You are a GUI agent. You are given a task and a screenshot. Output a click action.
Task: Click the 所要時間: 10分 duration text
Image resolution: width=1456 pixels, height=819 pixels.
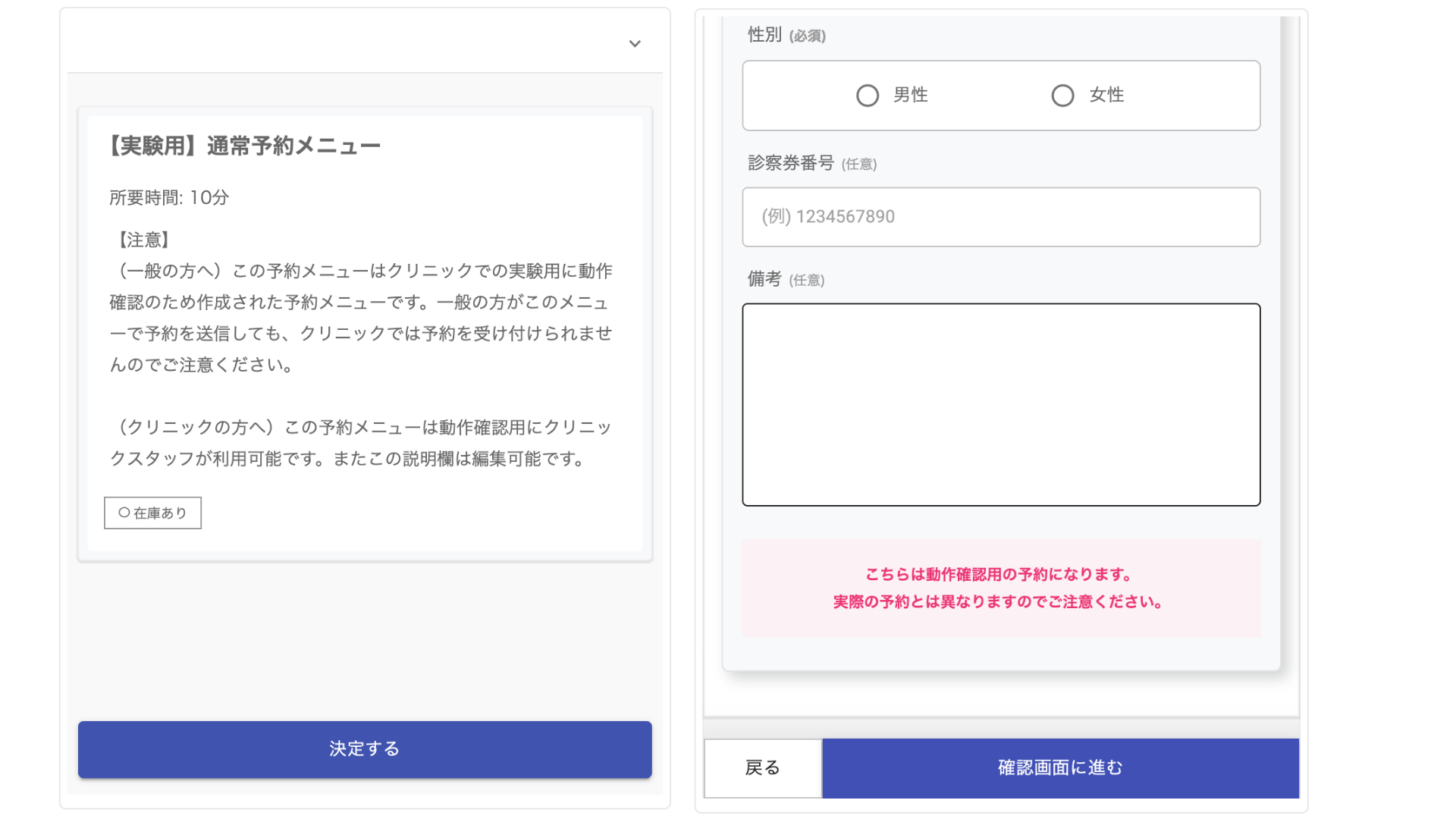pos(169,198)
